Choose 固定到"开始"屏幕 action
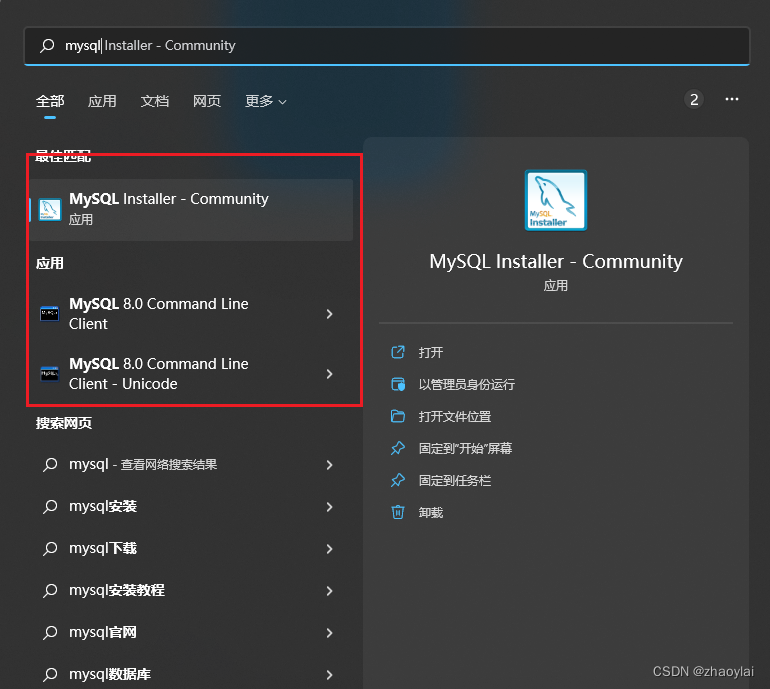Image resolution: width=770 pixels, height=689 pixels. point(465,448)
